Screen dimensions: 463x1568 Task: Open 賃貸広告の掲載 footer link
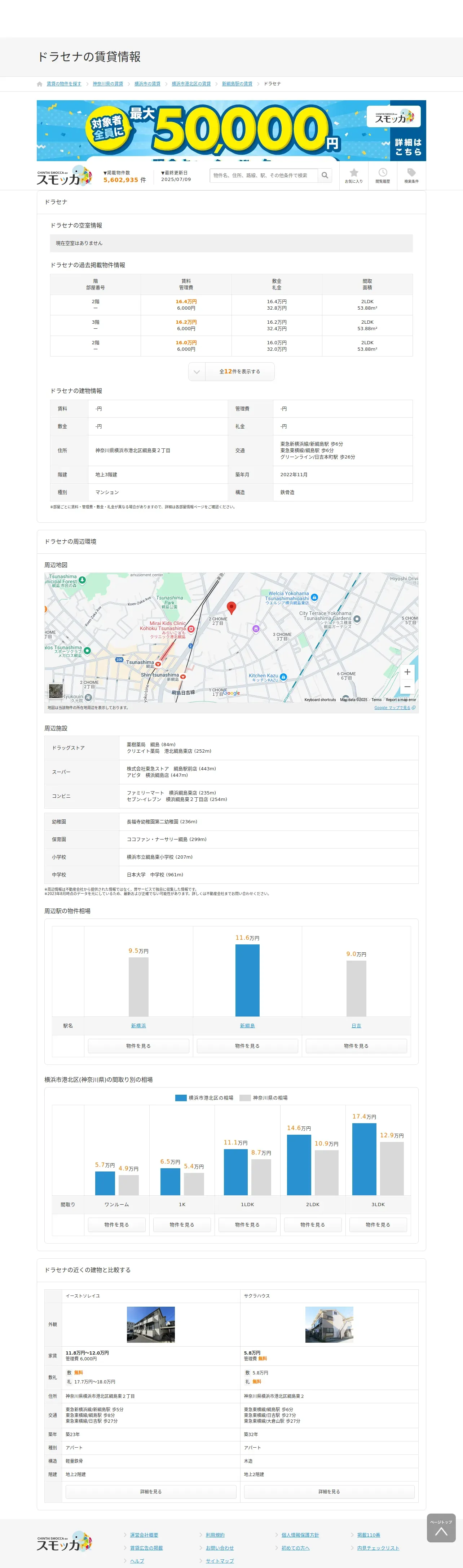tap(146, 1548)
